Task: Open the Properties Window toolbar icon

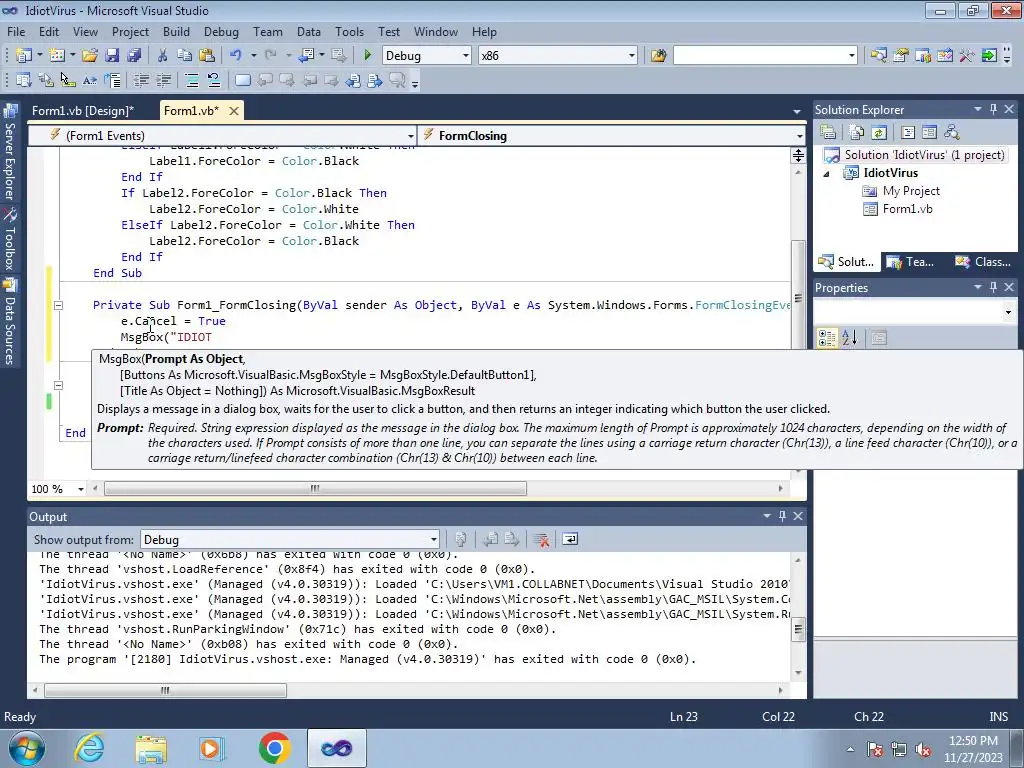Action: [x=901, y=56]
